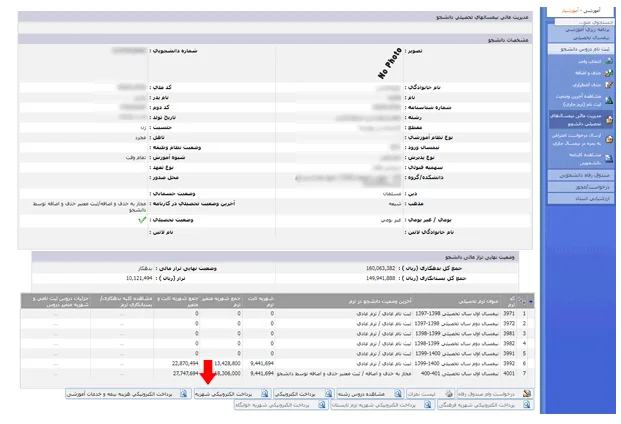
Task: Click the grid settings icon in table header
Action: [522, 301]
